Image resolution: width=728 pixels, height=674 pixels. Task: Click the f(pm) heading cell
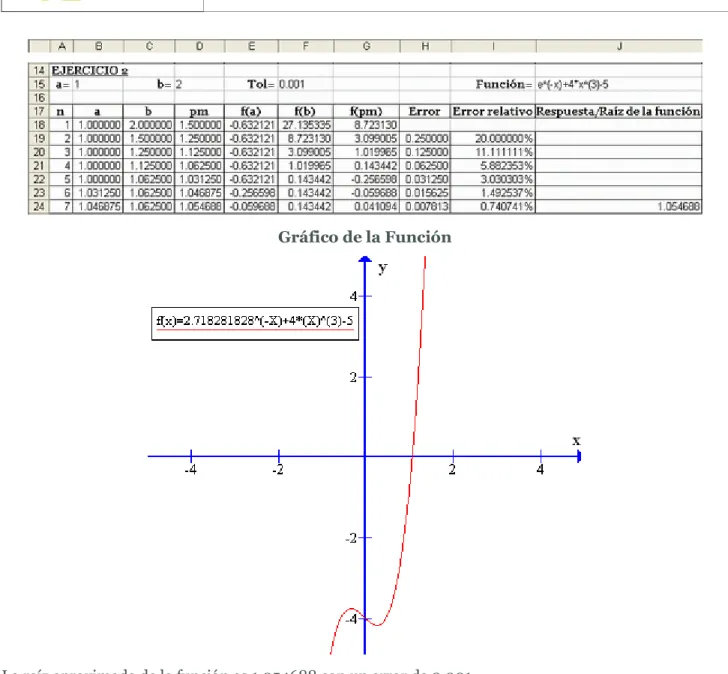click(366, 111)
